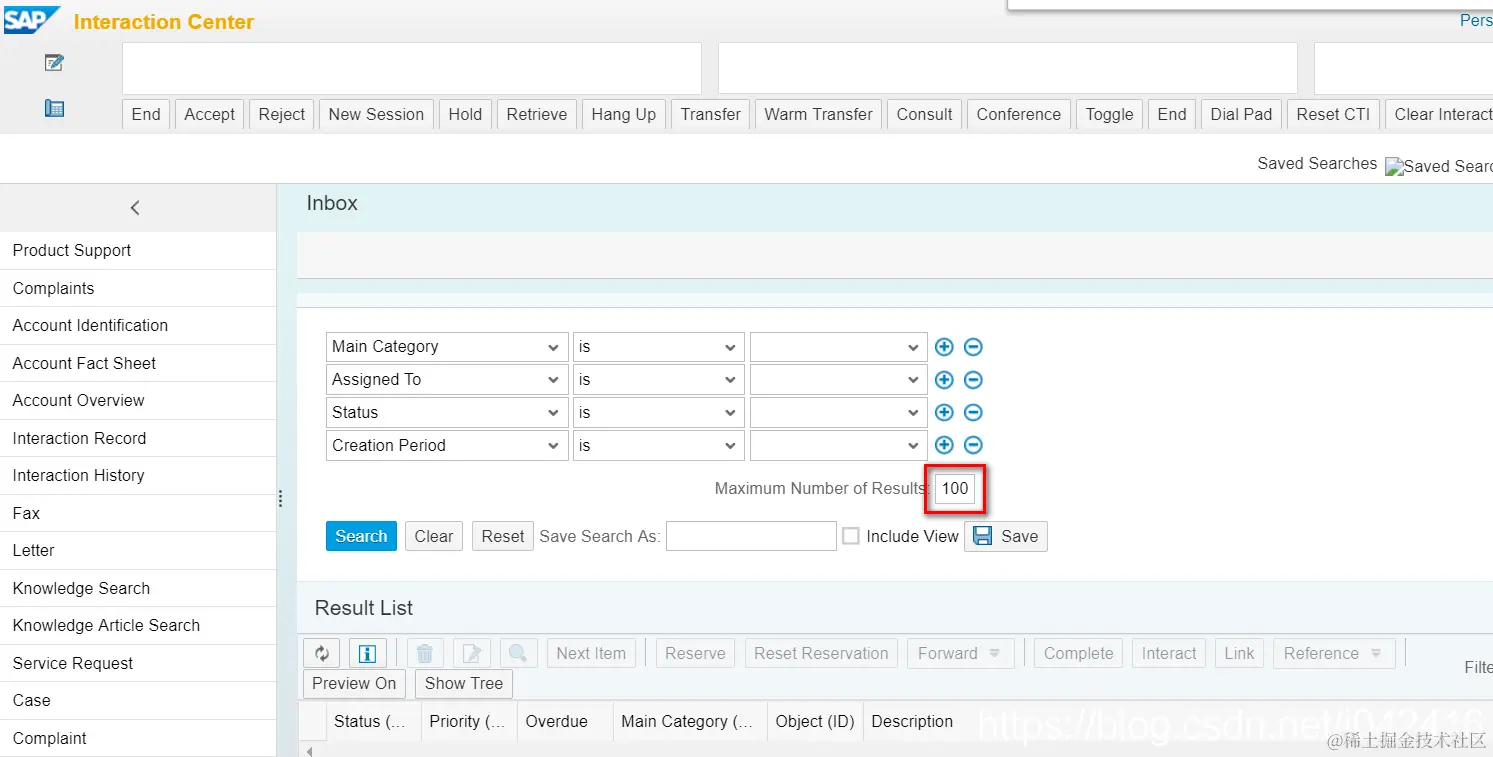Add a criteria row after Assigned To
Screen dimensions: 1493x757
pyautogui.click(x=944, y=380)
